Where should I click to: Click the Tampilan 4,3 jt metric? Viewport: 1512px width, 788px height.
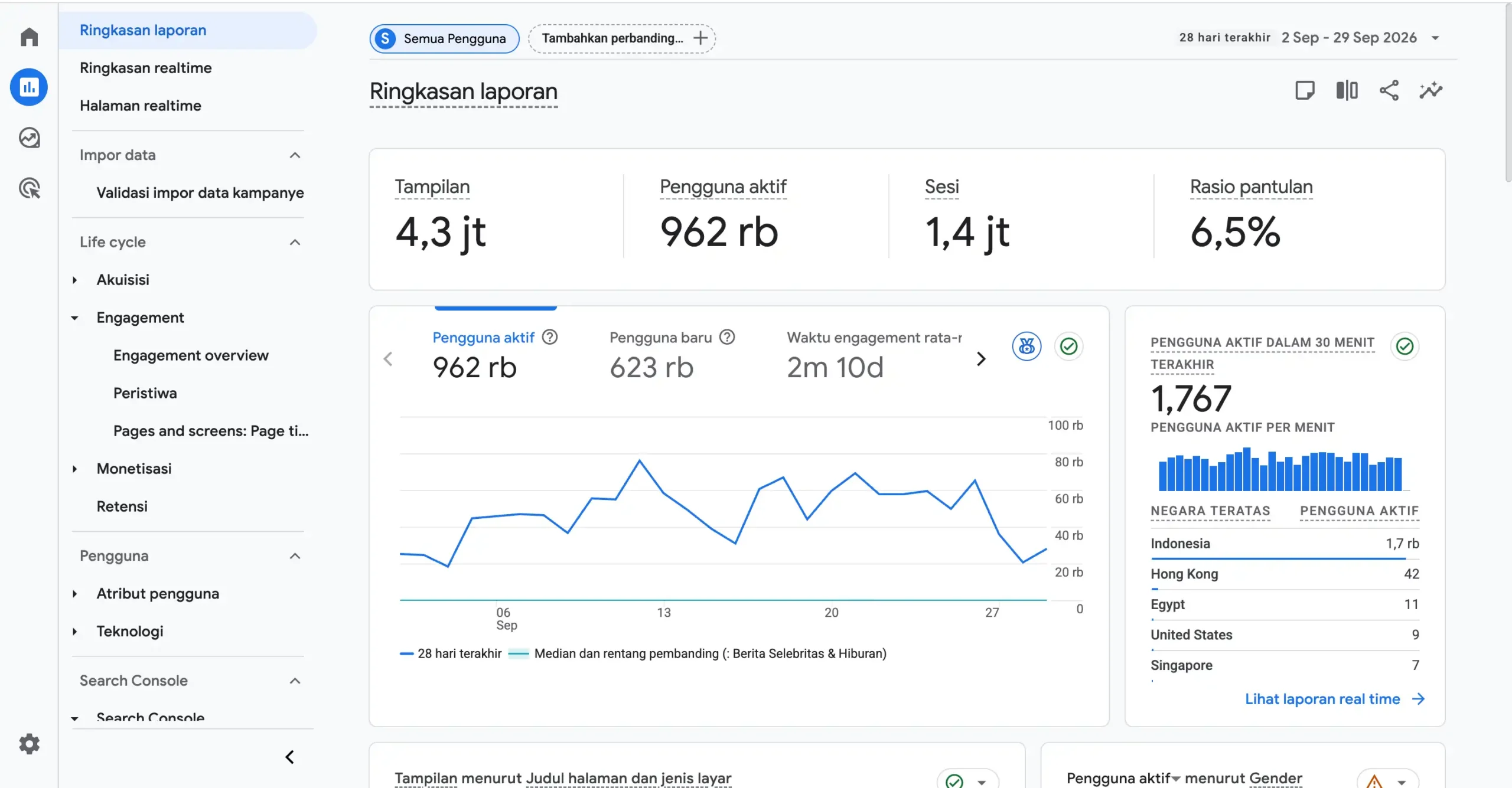point(440,216)
